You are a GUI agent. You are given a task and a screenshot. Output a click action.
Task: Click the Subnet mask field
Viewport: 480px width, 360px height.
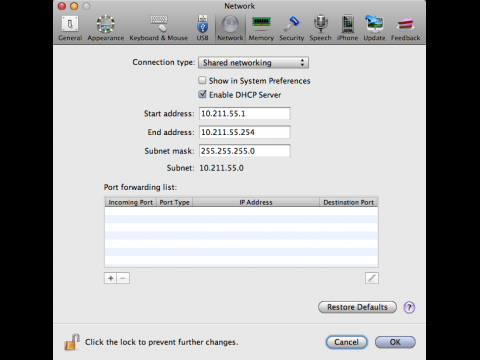pyautogui.click(x=245, y=151)
